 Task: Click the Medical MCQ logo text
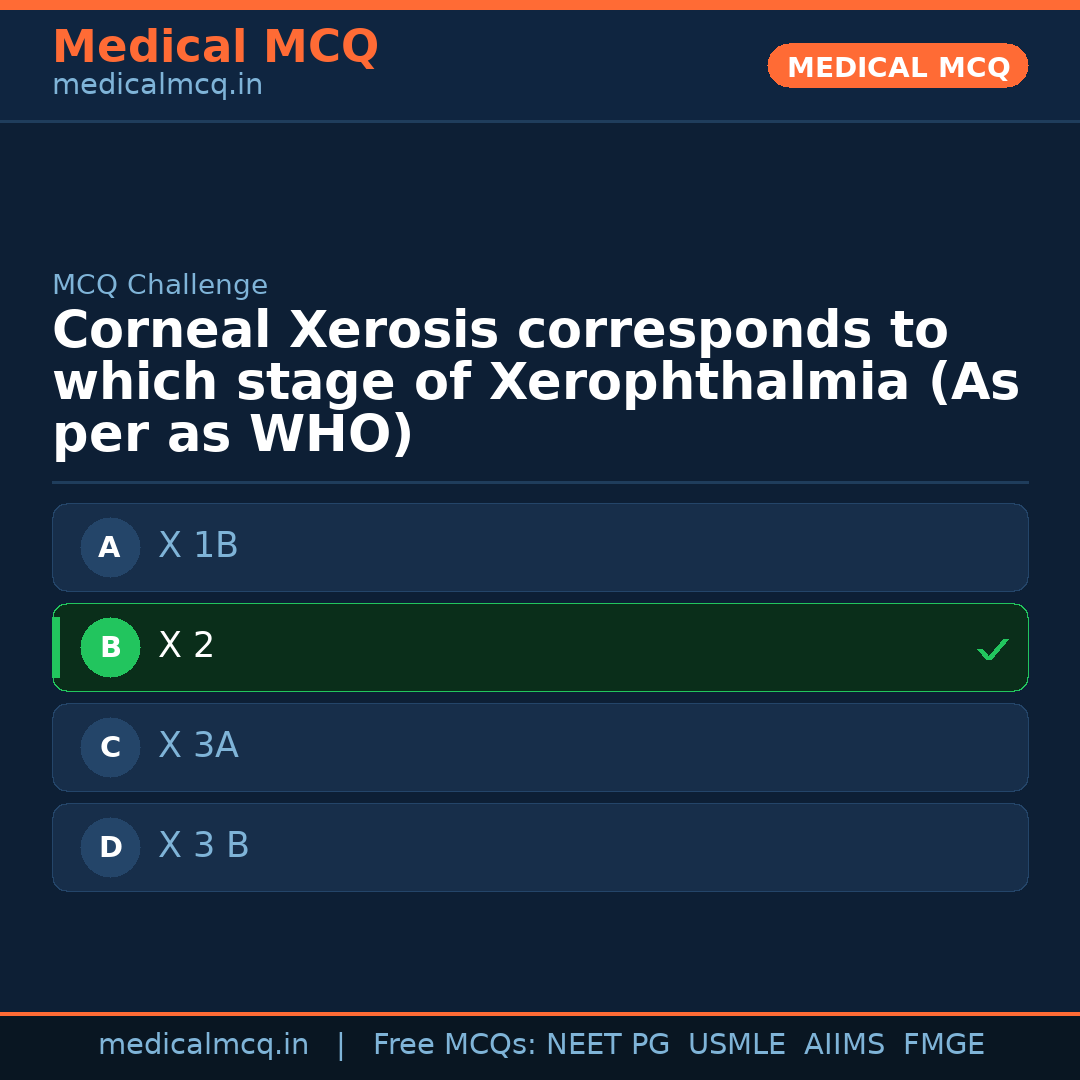pyautogui.click(x=215, y=46)
